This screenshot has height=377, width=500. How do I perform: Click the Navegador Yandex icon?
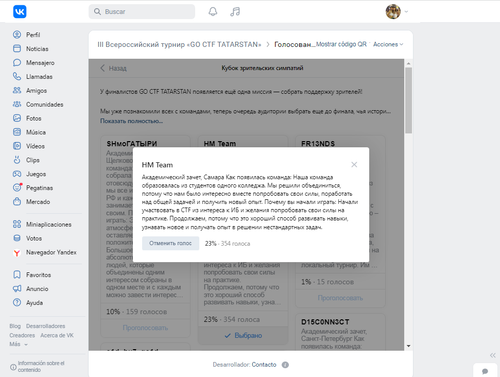[17, 252]
